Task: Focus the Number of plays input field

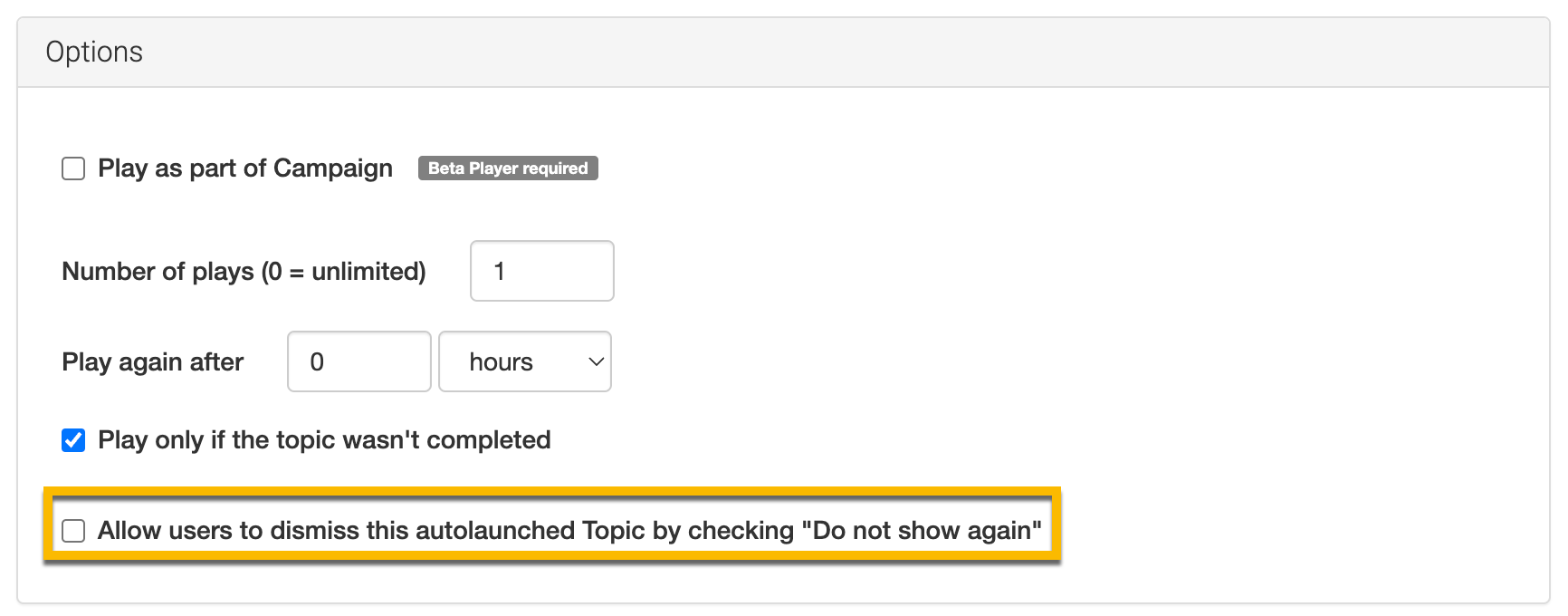Action: pyautogui.click(x=541, y=271)
